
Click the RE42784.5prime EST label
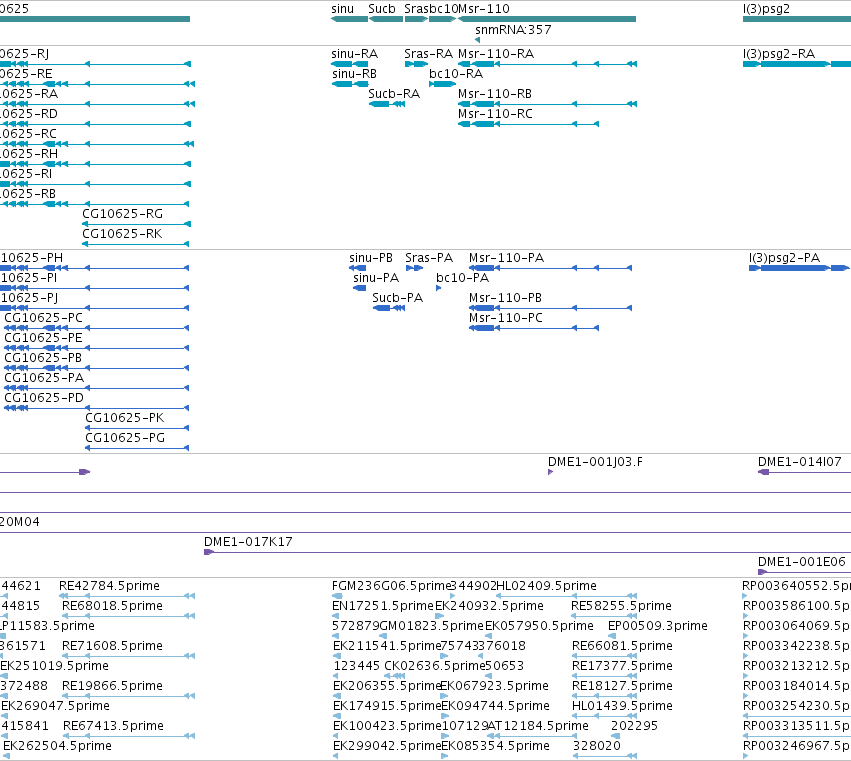pos(109,586)
